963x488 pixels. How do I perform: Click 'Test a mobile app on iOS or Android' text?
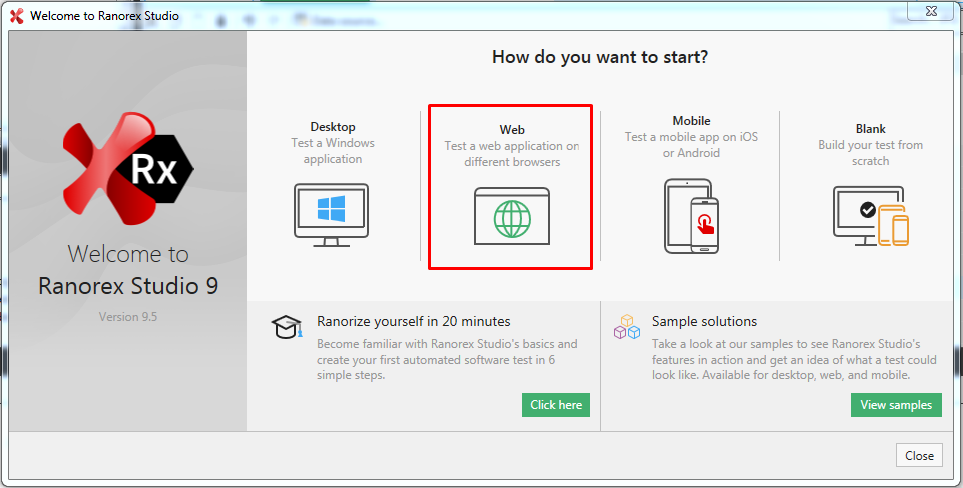click(692, 145)
